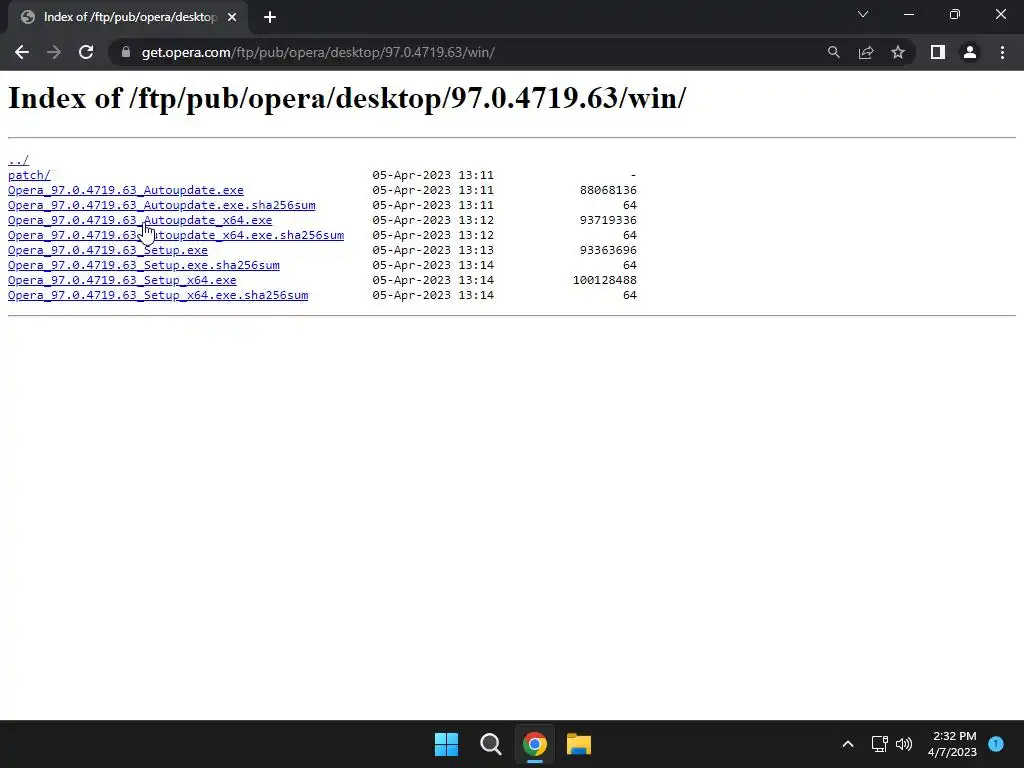The image size is (1024, 768).
Task: Click the file size value '88068136'
Action: pos(608,190)
